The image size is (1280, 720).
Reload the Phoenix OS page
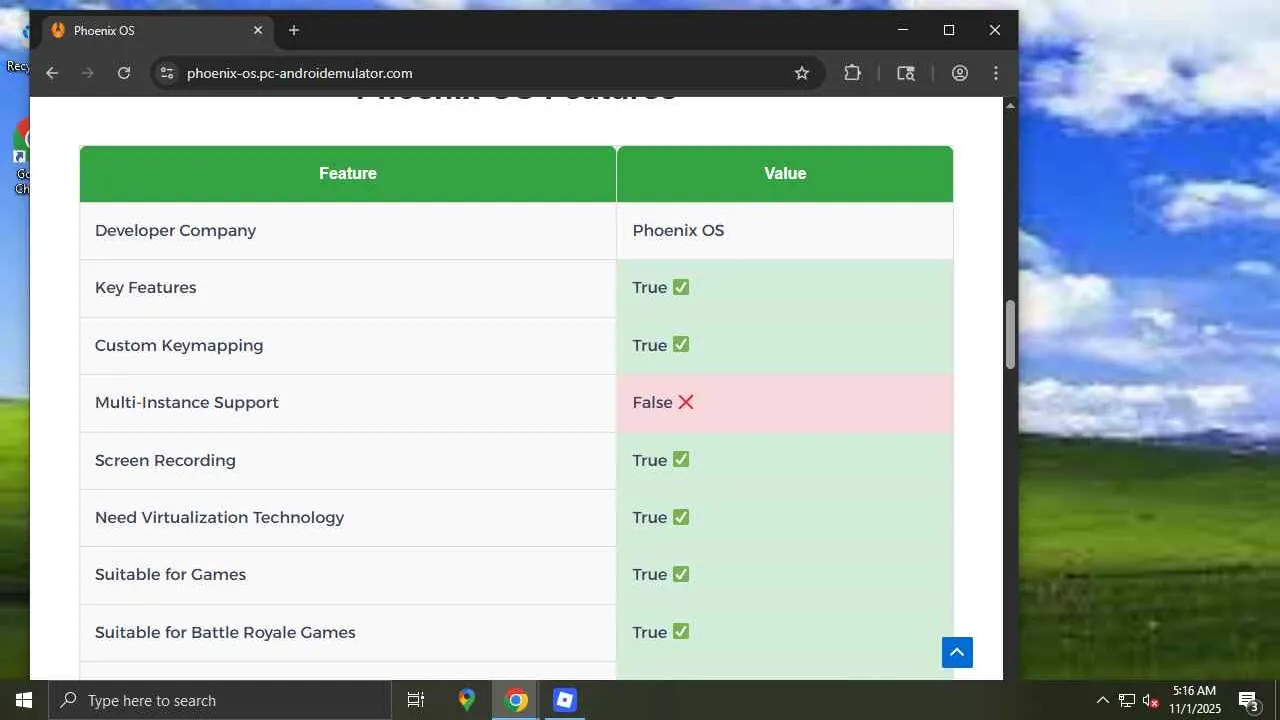click(124, 73)
